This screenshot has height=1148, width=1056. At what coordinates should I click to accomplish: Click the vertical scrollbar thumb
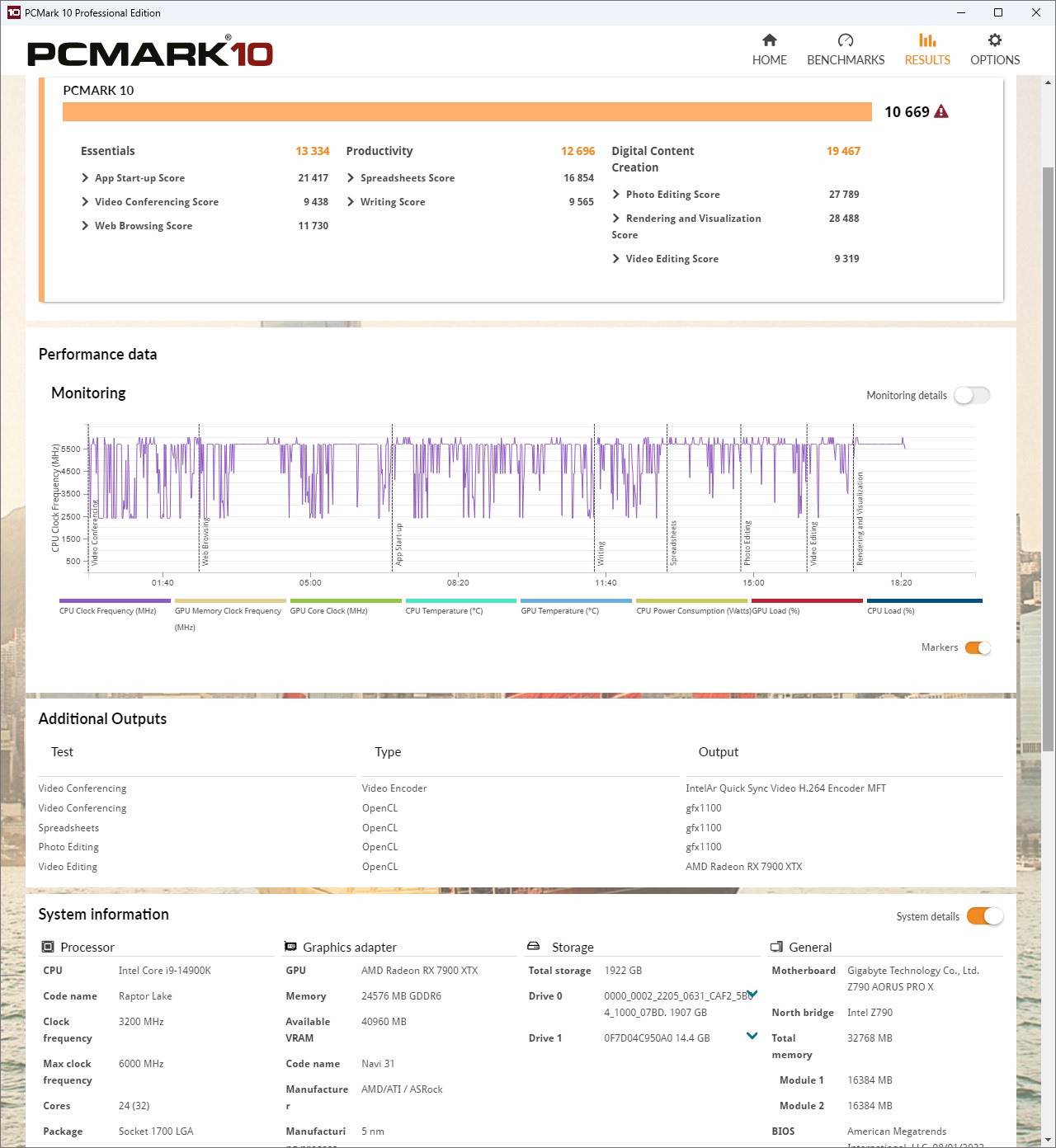click(1048, 459)
